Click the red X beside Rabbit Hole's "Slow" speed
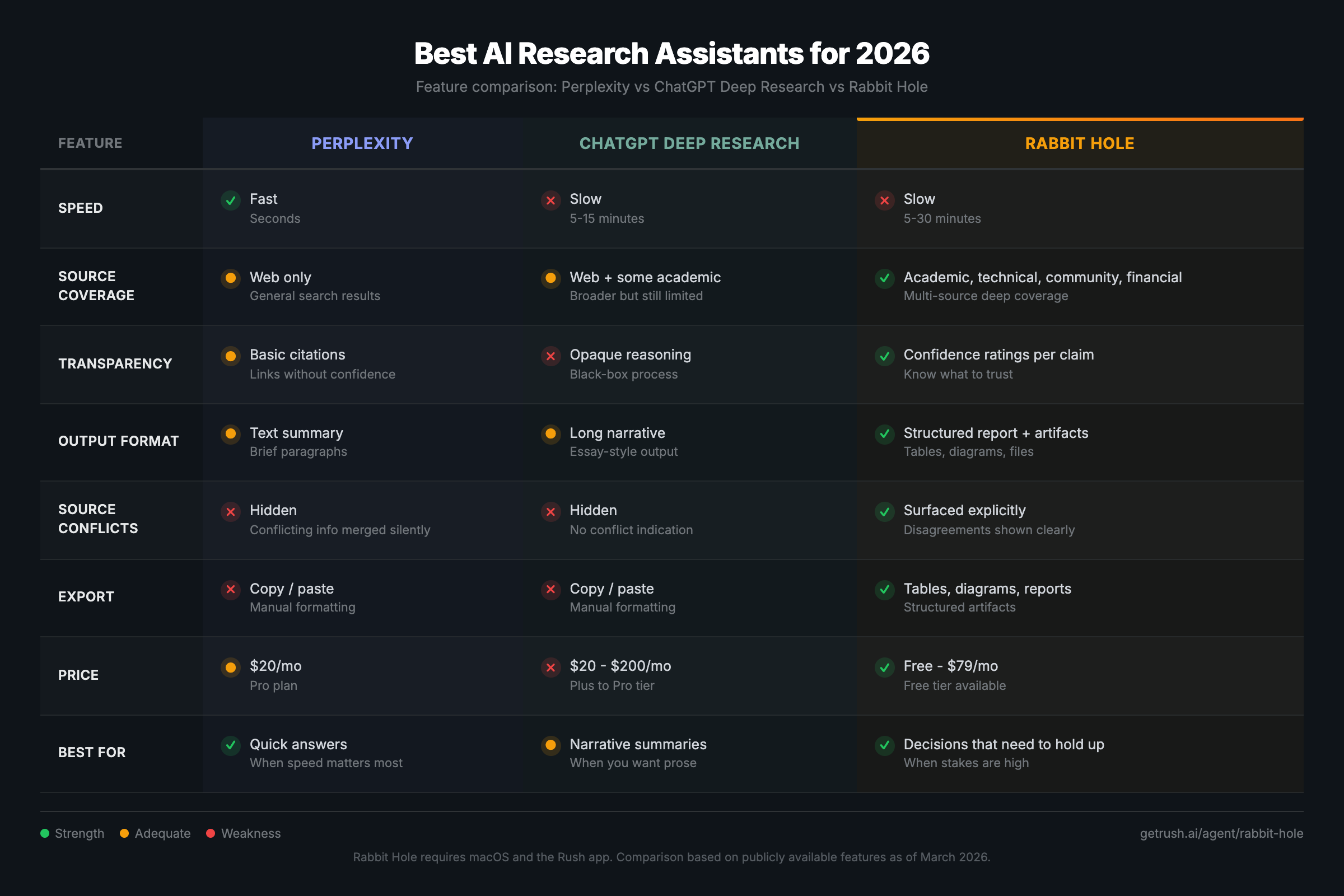Image resolution: width=1344 pixels, height=896 pixels. click(884, 200)
